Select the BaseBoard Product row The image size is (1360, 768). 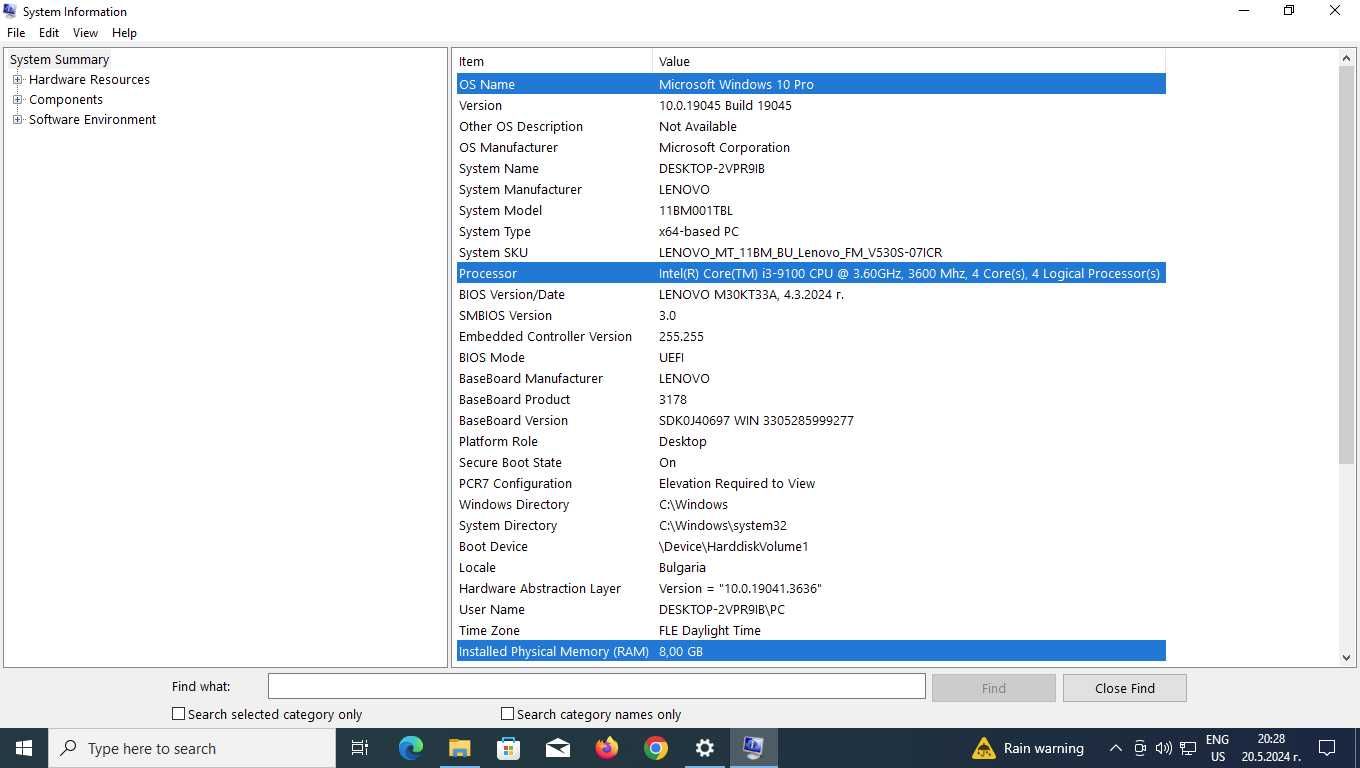tap(811, 399)
